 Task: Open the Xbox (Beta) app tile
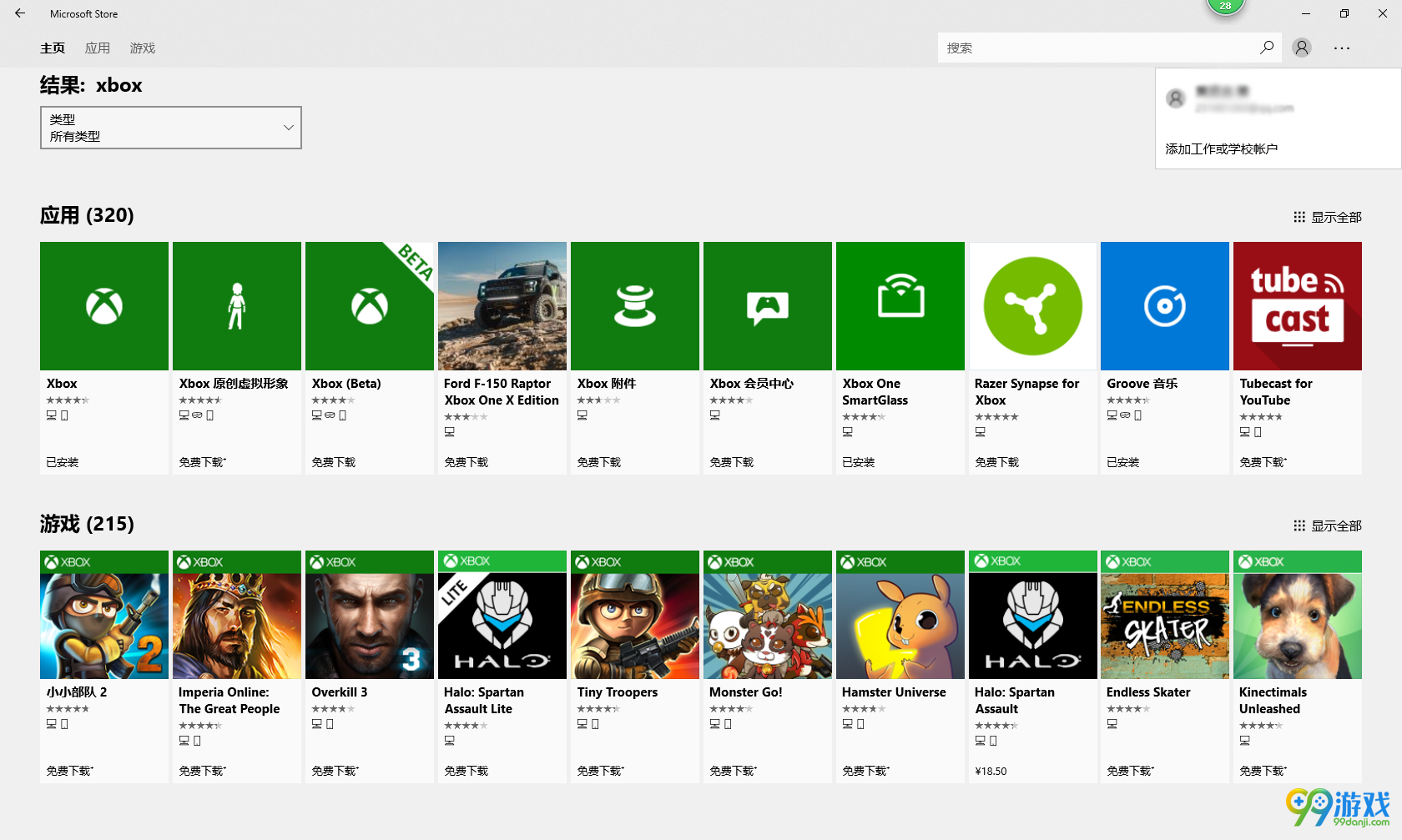370,306
